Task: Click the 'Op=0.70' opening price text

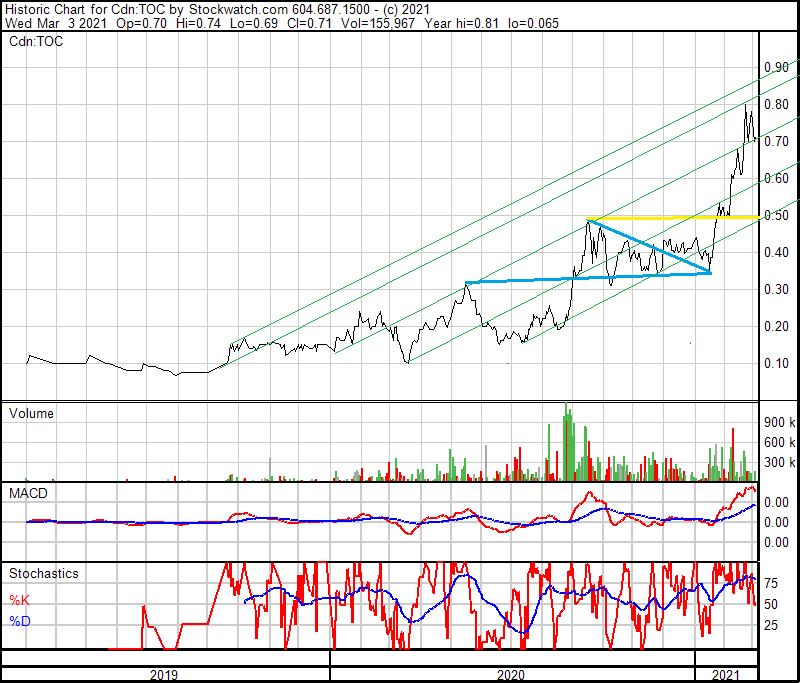Action: coord(141,23)
